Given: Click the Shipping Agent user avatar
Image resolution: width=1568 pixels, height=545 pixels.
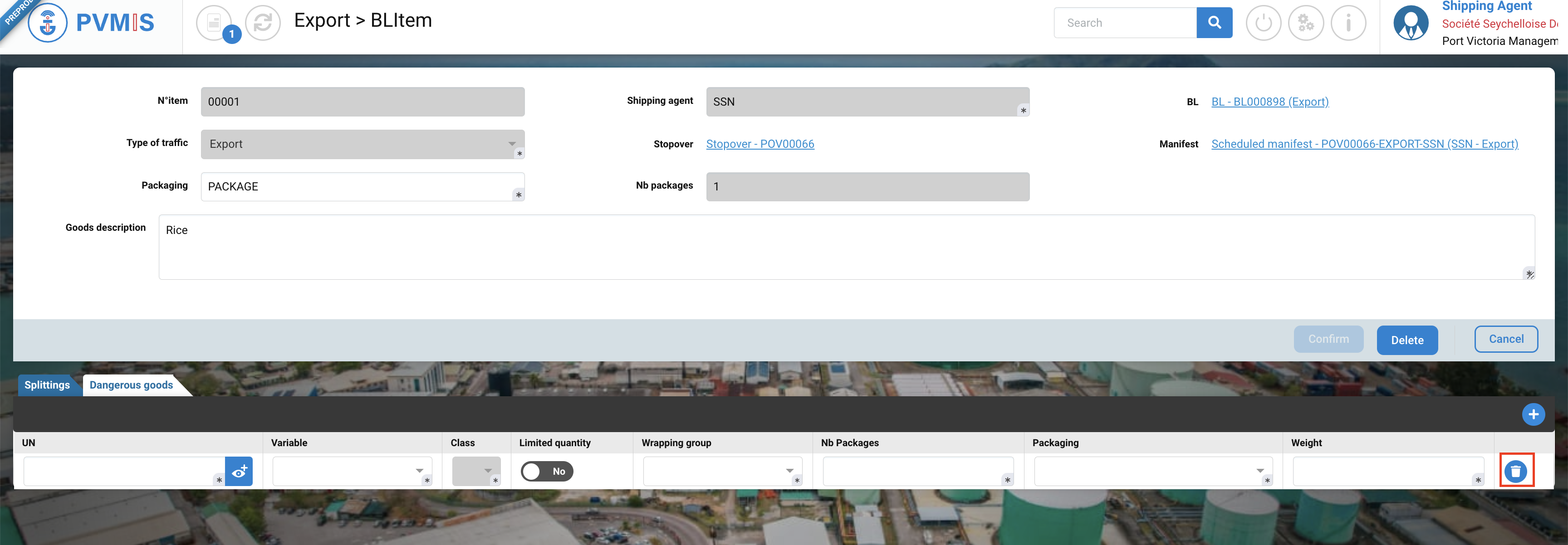Looking at the screenshot, I should point(1411,23).
